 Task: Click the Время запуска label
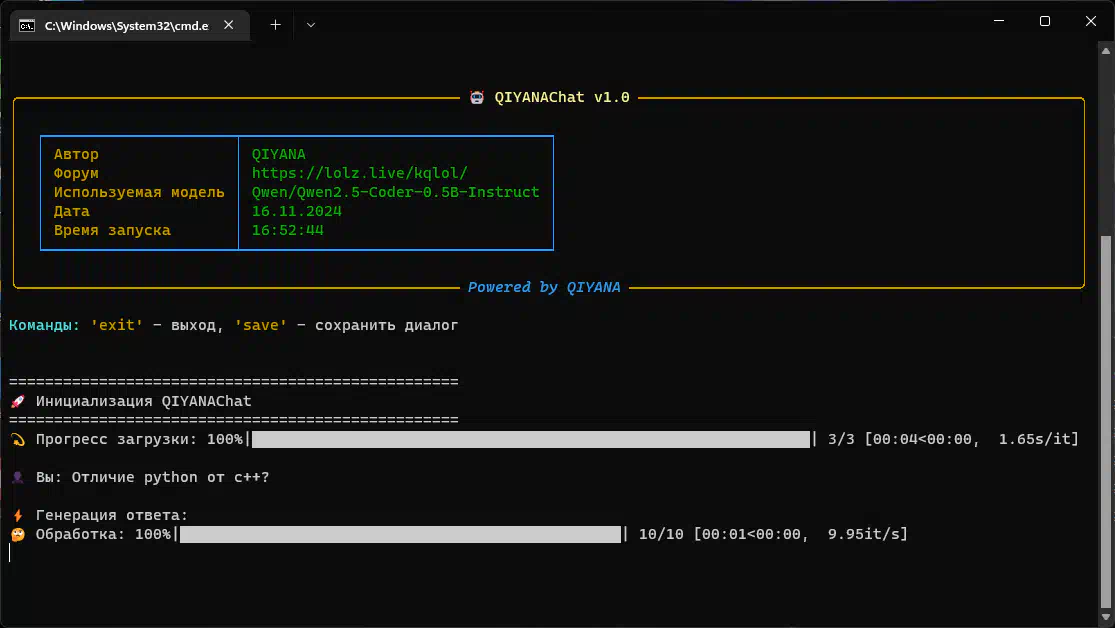point(112,230)
